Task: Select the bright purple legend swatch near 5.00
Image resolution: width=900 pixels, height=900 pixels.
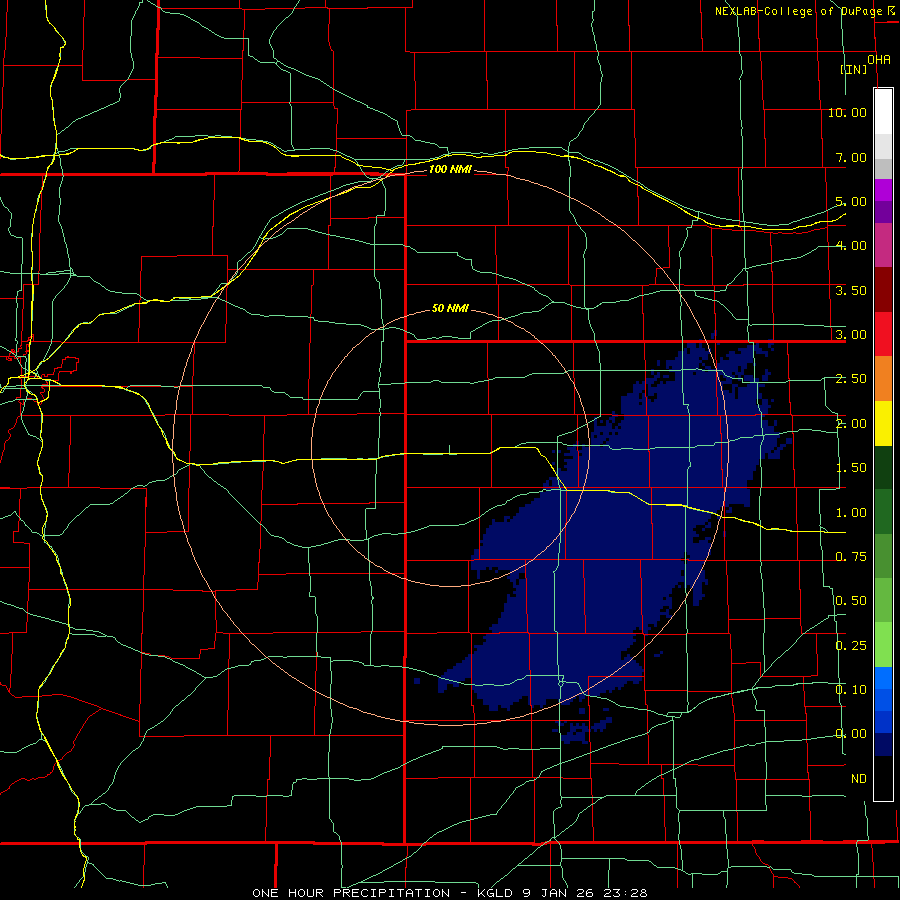Action: click(x=883, y=191)
